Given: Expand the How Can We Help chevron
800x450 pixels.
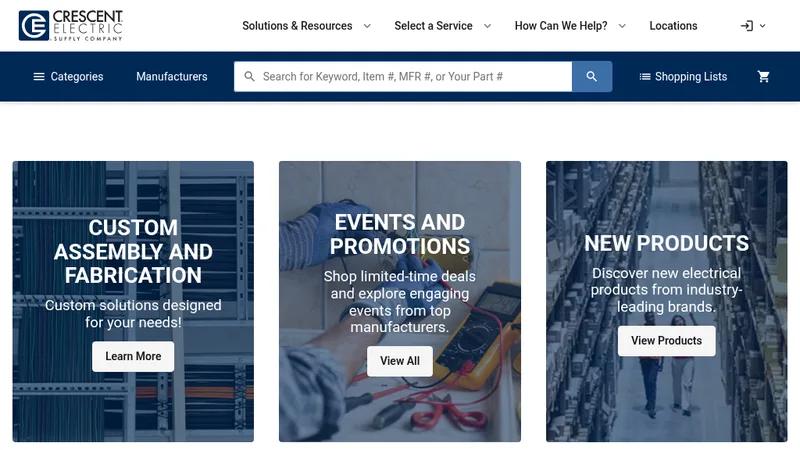Looking at the screenshot, I should 622,26.
